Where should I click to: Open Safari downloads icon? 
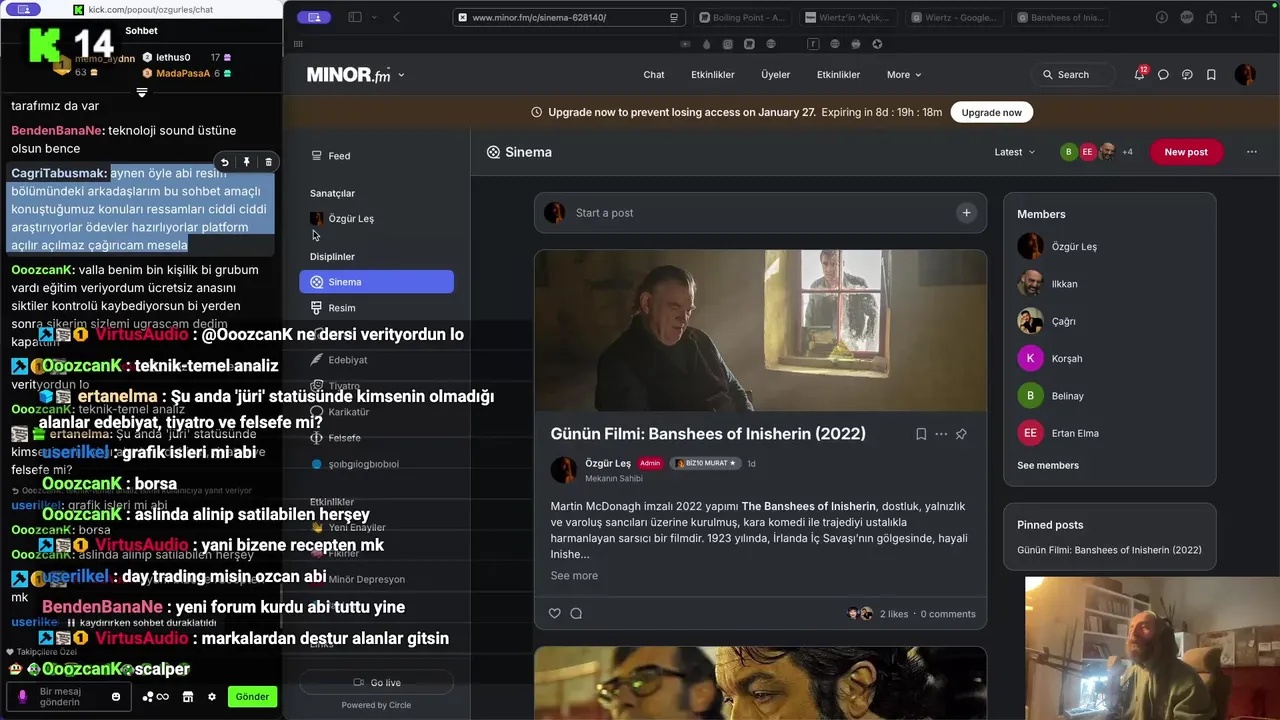click(x=1162, y=17)
